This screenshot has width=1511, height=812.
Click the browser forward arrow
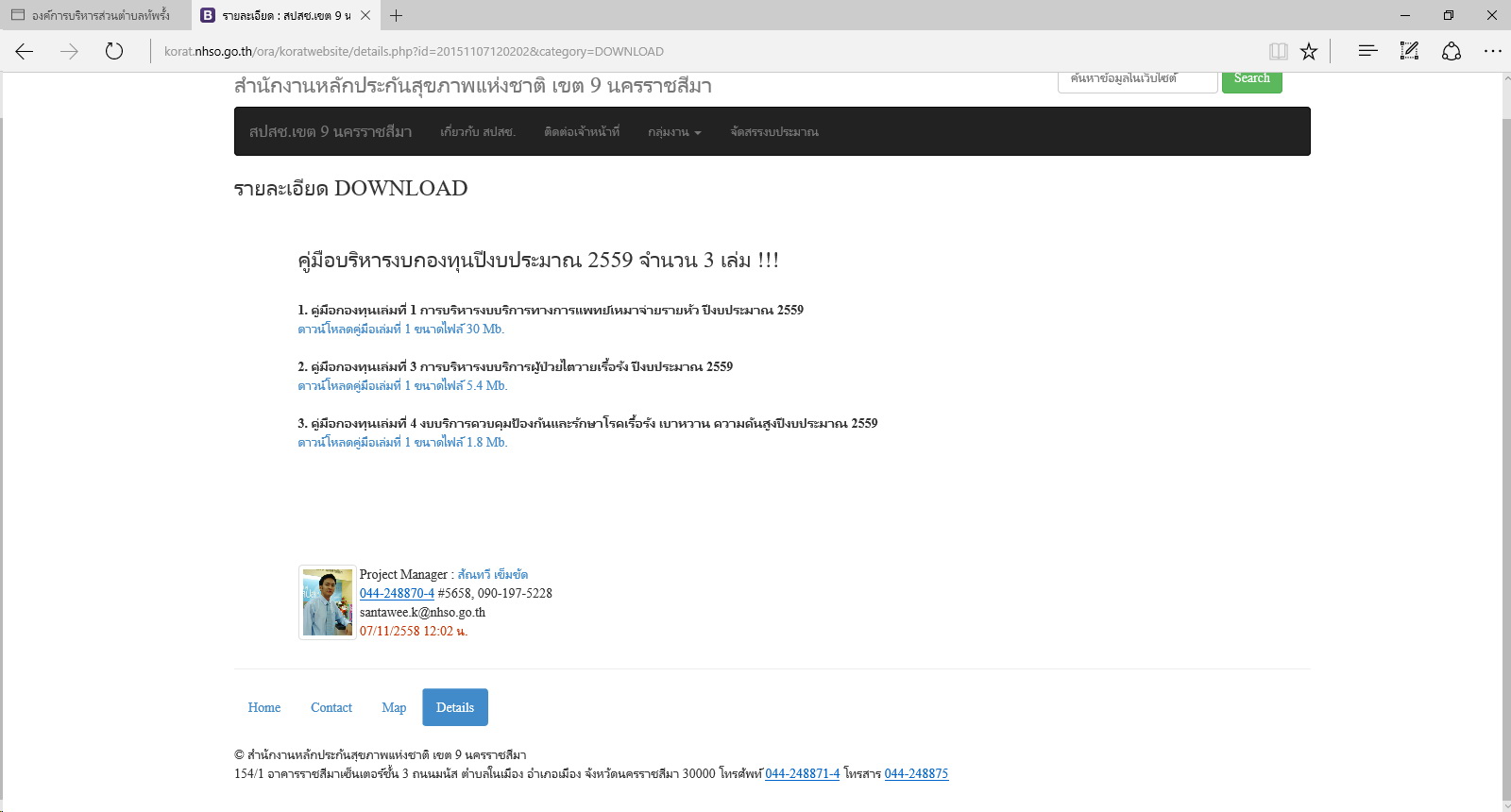(x=69, y=51)
